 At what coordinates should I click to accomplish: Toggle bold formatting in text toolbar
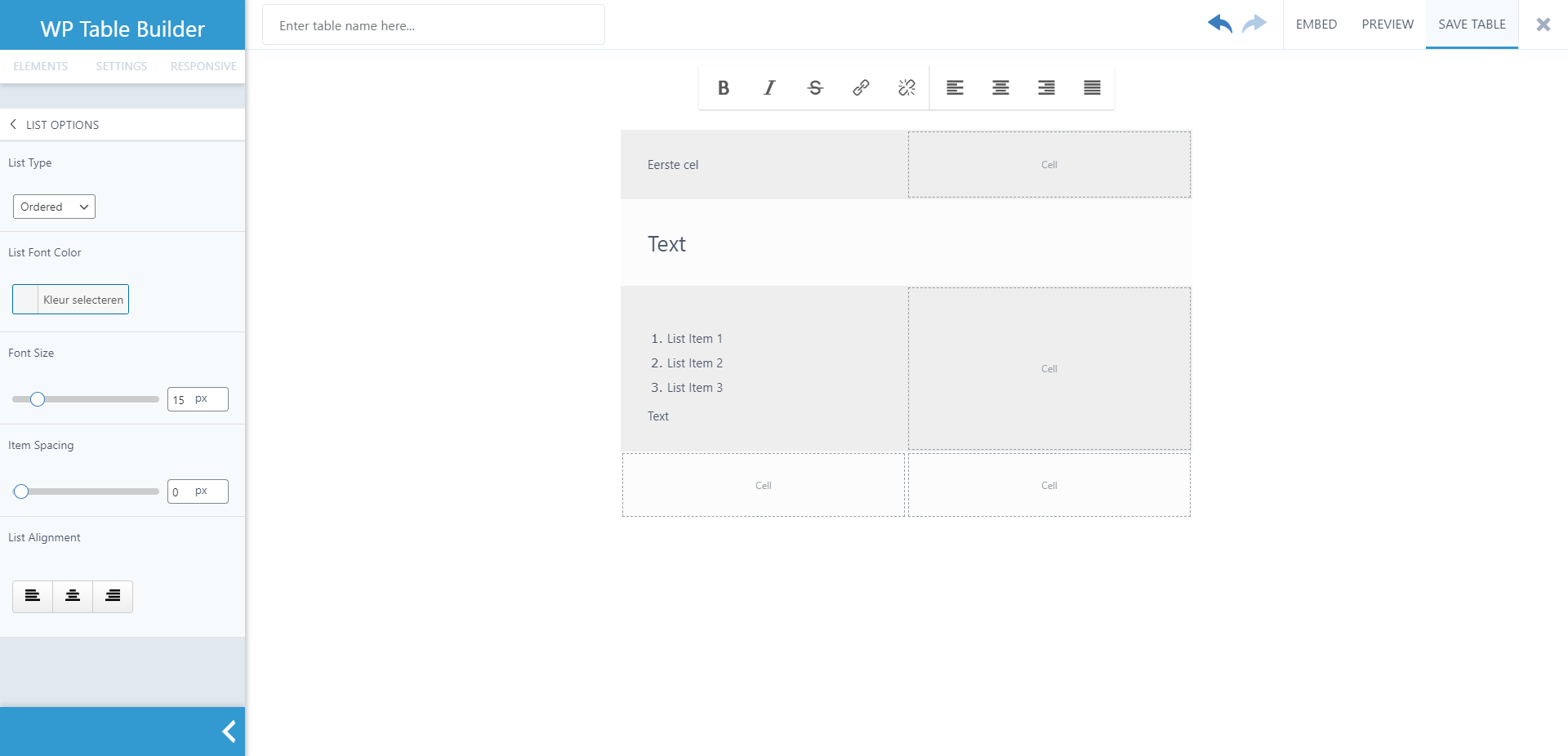point(723,87)
